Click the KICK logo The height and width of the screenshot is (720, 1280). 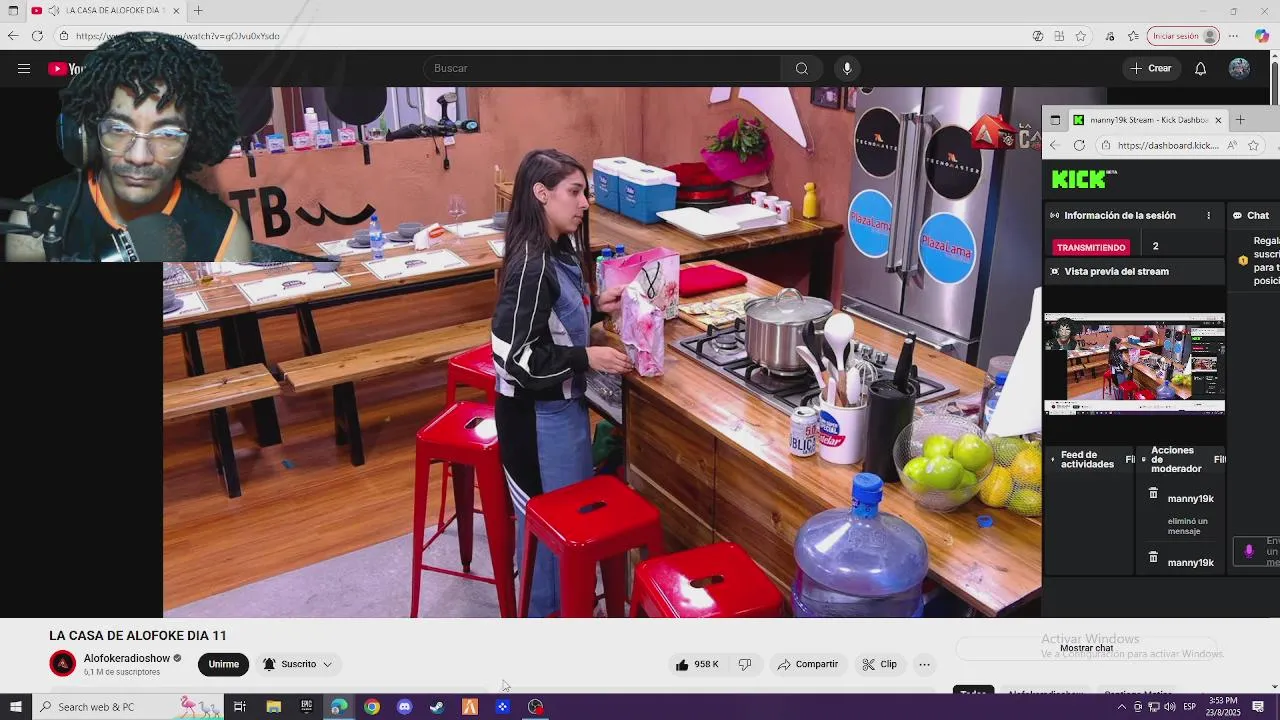[x=1078, y=180]
